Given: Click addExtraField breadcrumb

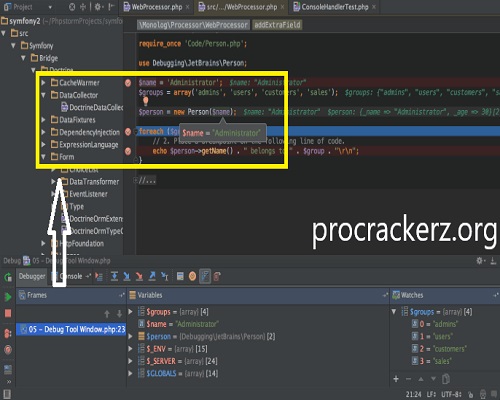Looking at the screenshot, I should click(277, 25).
